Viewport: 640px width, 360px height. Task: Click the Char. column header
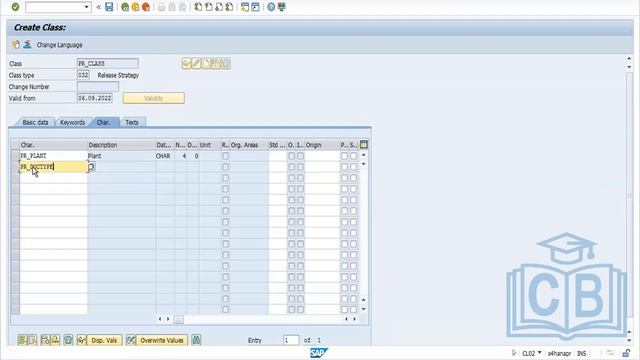pos(53,145)
